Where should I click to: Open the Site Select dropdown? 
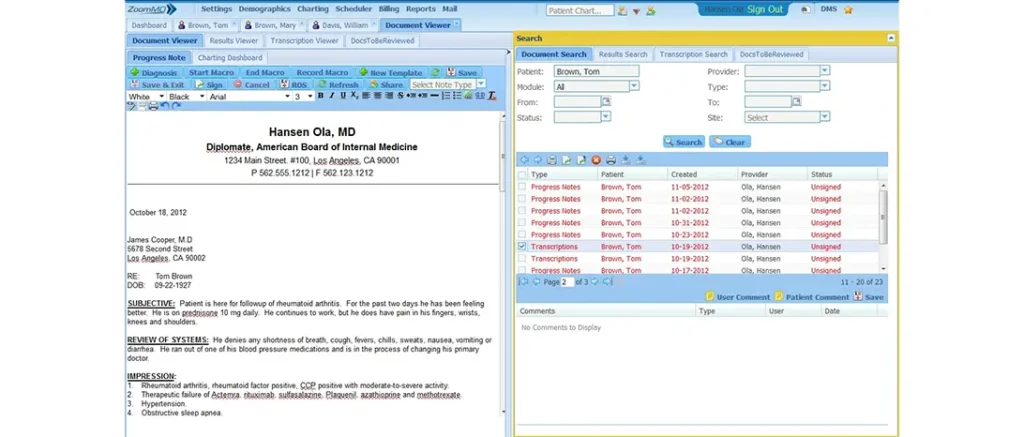(825, 117)
